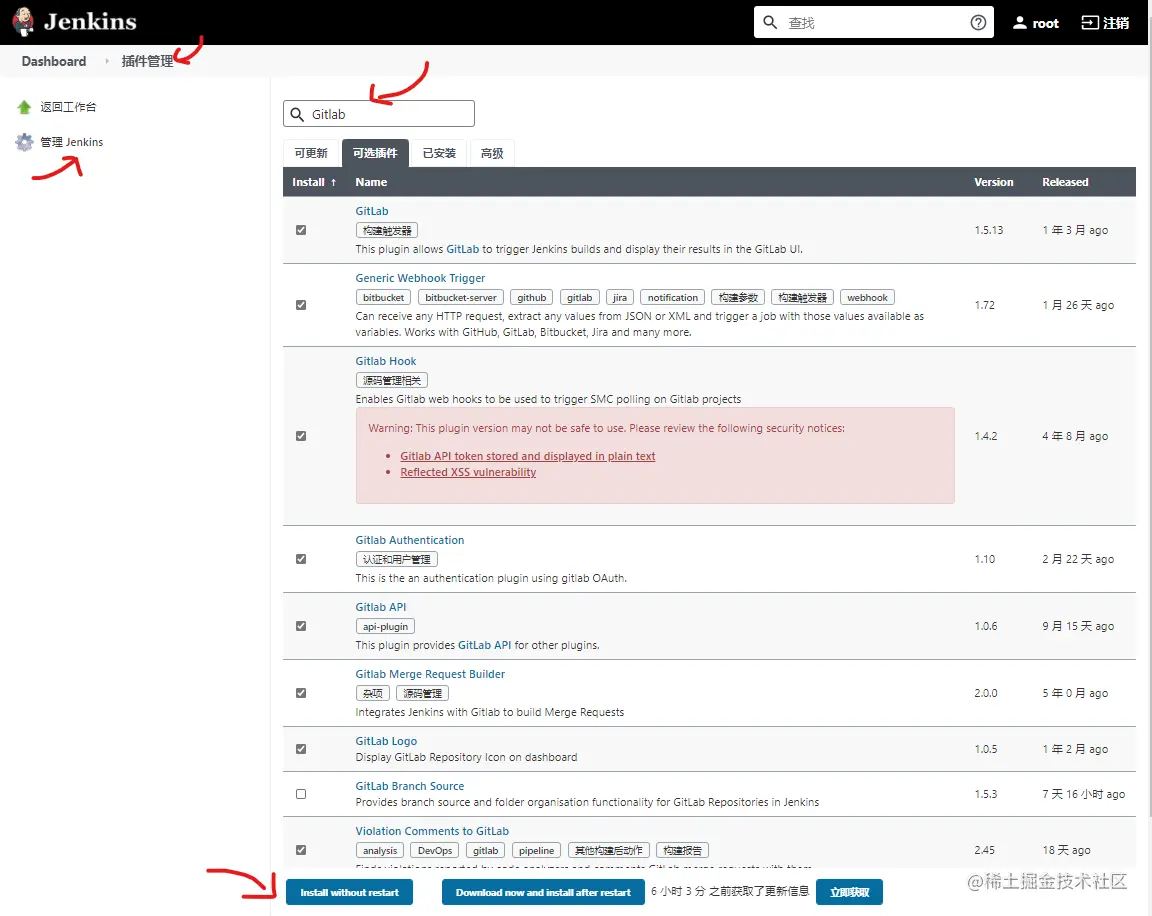The image size is (1152, 916).
Task: Switch to the 可更新 tab
Action: [311, 153]
